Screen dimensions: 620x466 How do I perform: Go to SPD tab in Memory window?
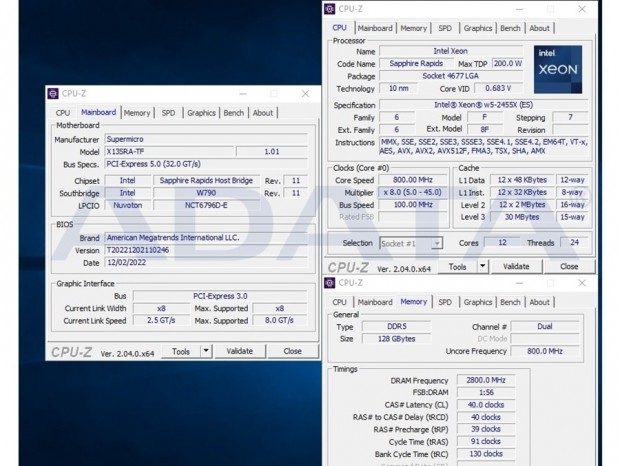point(445,302)
